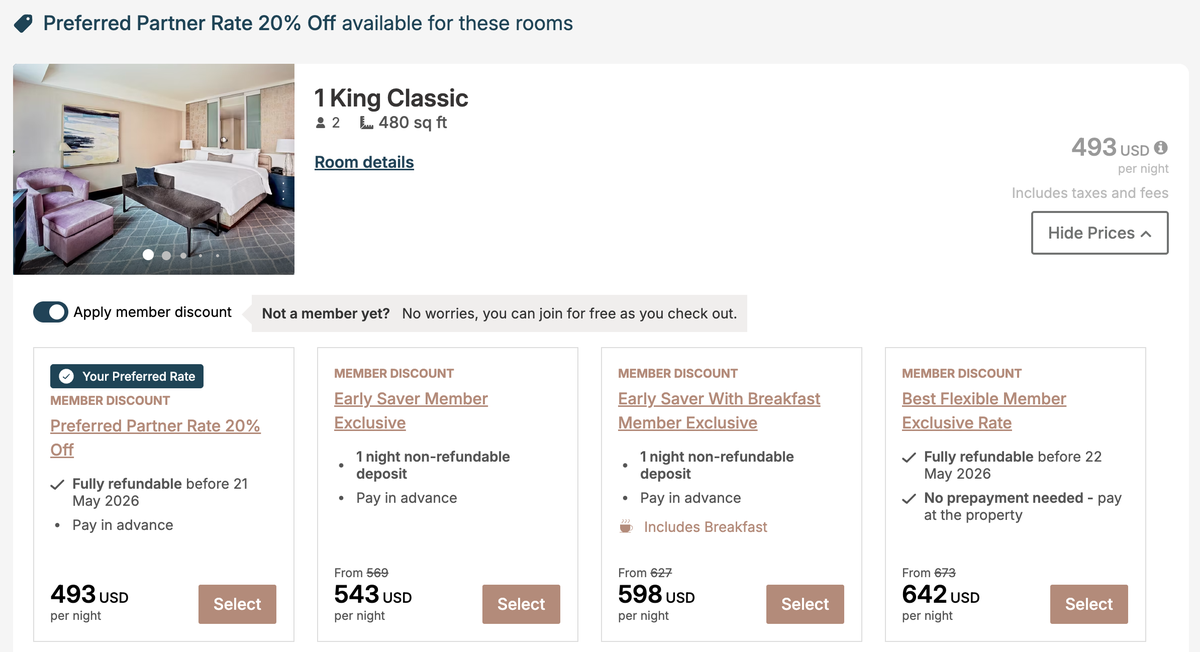
Task: Click the tag icon beside Preferred Partner Rate header
Action: (x=25, y=22)
